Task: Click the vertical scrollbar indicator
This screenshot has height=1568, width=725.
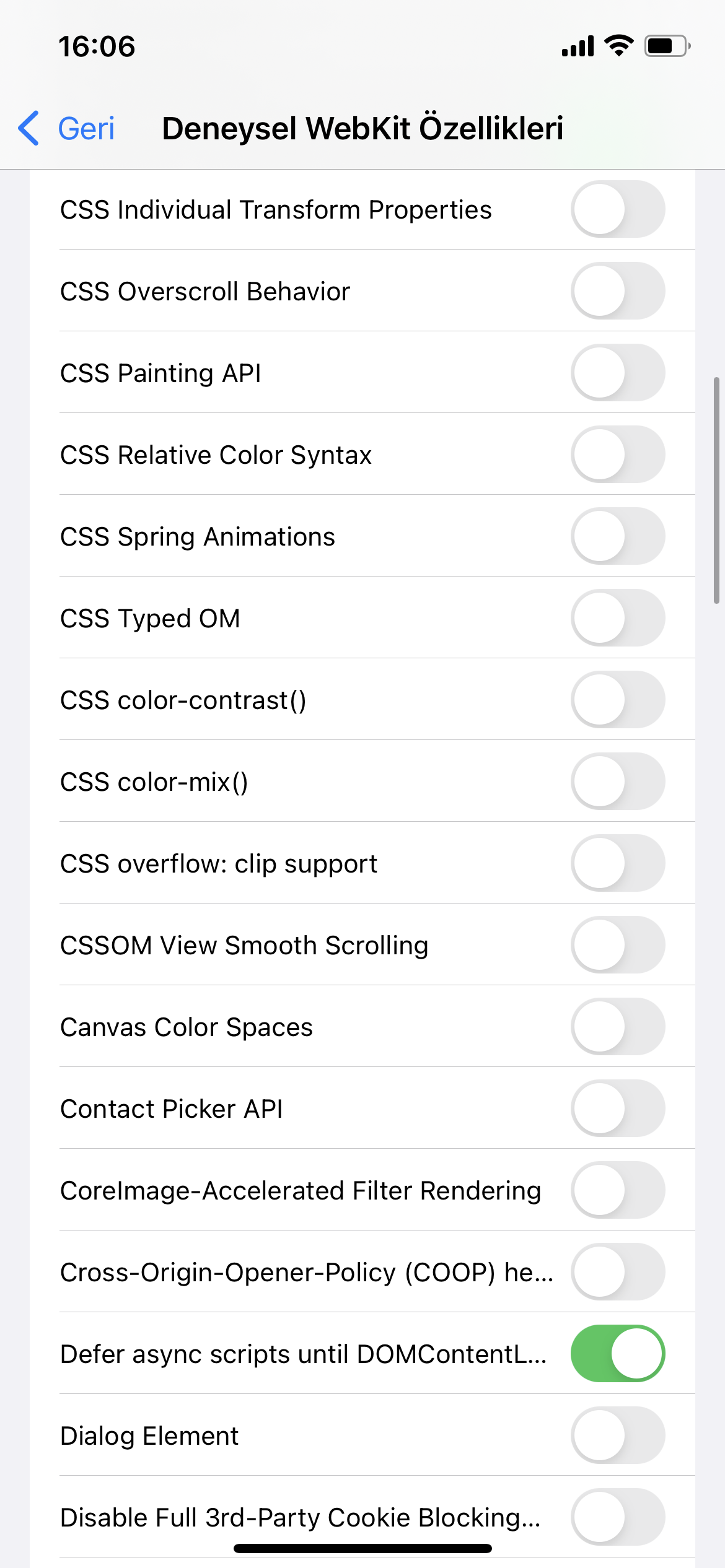Action: point(716,490)
